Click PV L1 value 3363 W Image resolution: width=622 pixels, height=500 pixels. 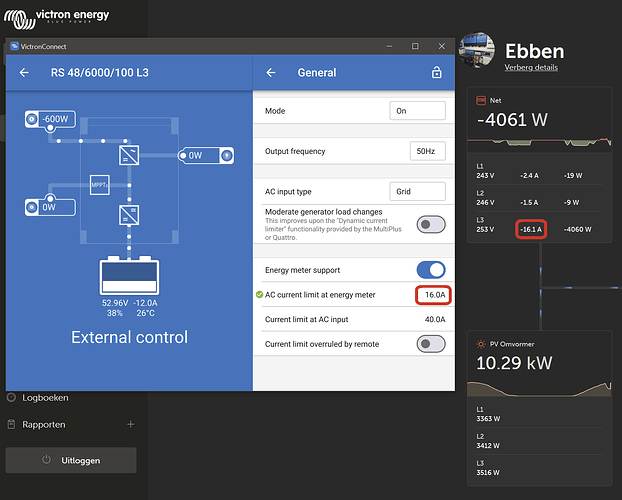click(488, 419)
